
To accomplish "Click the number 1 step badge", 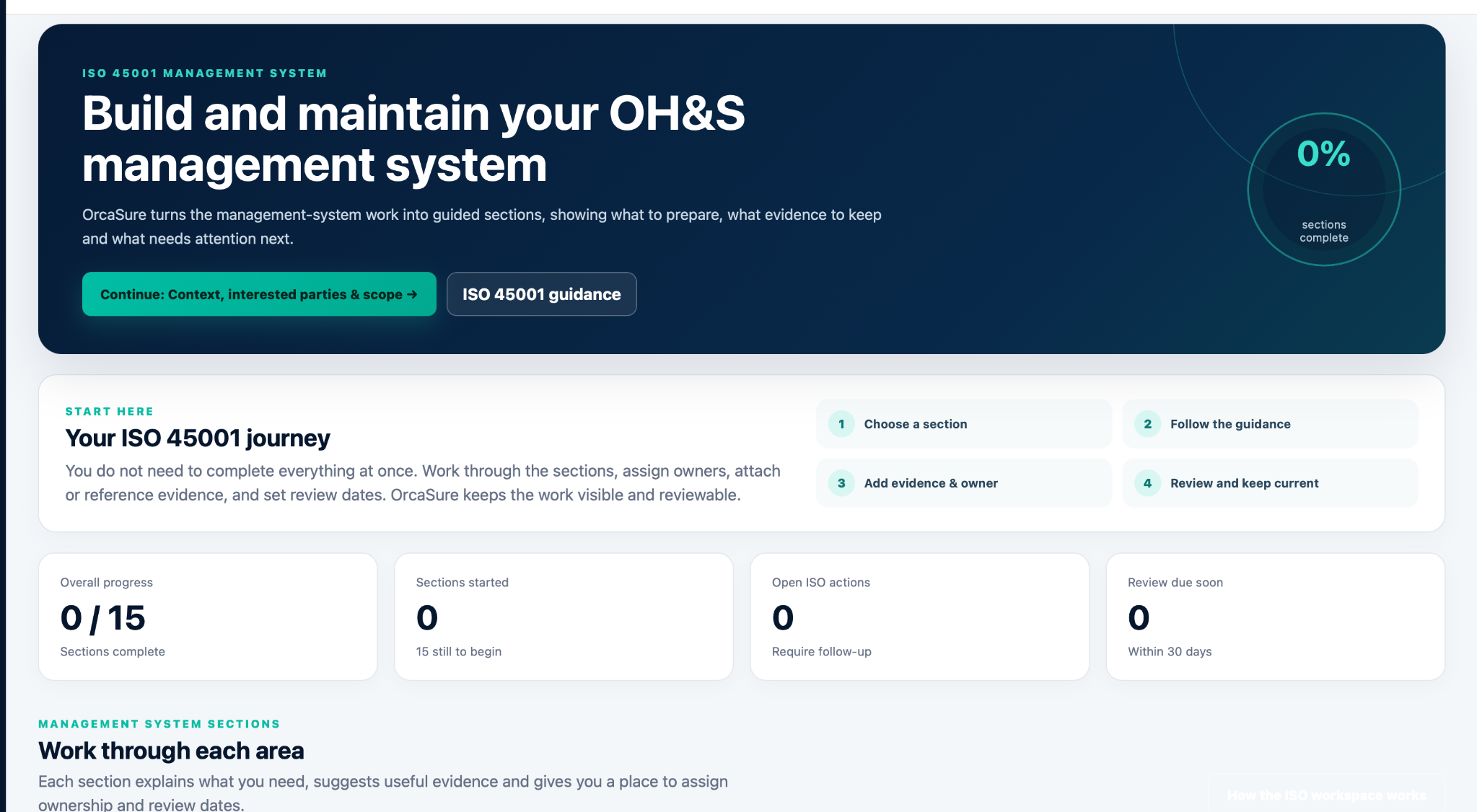I will coord(841,424).
